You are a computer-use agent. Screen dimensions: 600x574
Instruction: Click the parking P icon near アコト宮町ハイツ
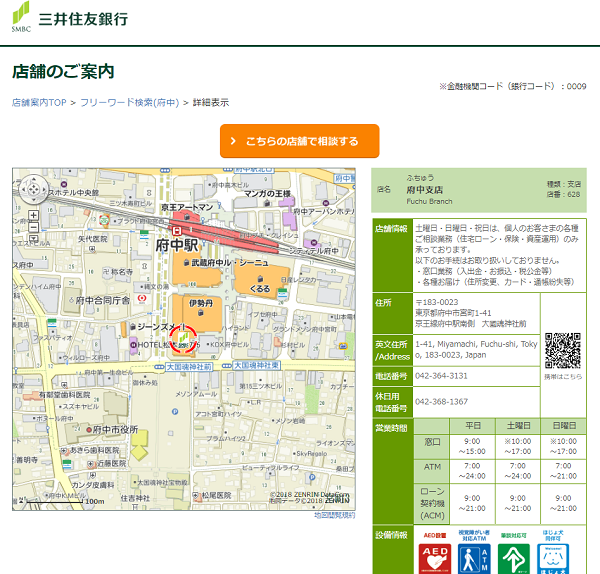tap(175, 412)
